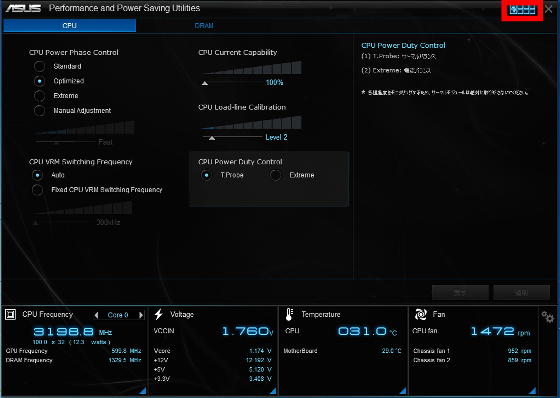Image resolution: width=560 pixels, height=398 pixels.
Task: Click the grid menu icon highlighted in red
Action: [x=522, y=10]
